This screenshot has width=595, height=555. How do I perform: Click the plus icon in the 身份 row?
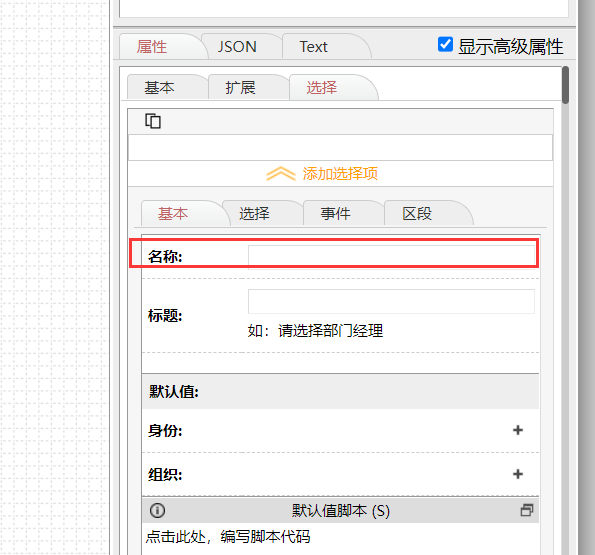click(518, 430)
